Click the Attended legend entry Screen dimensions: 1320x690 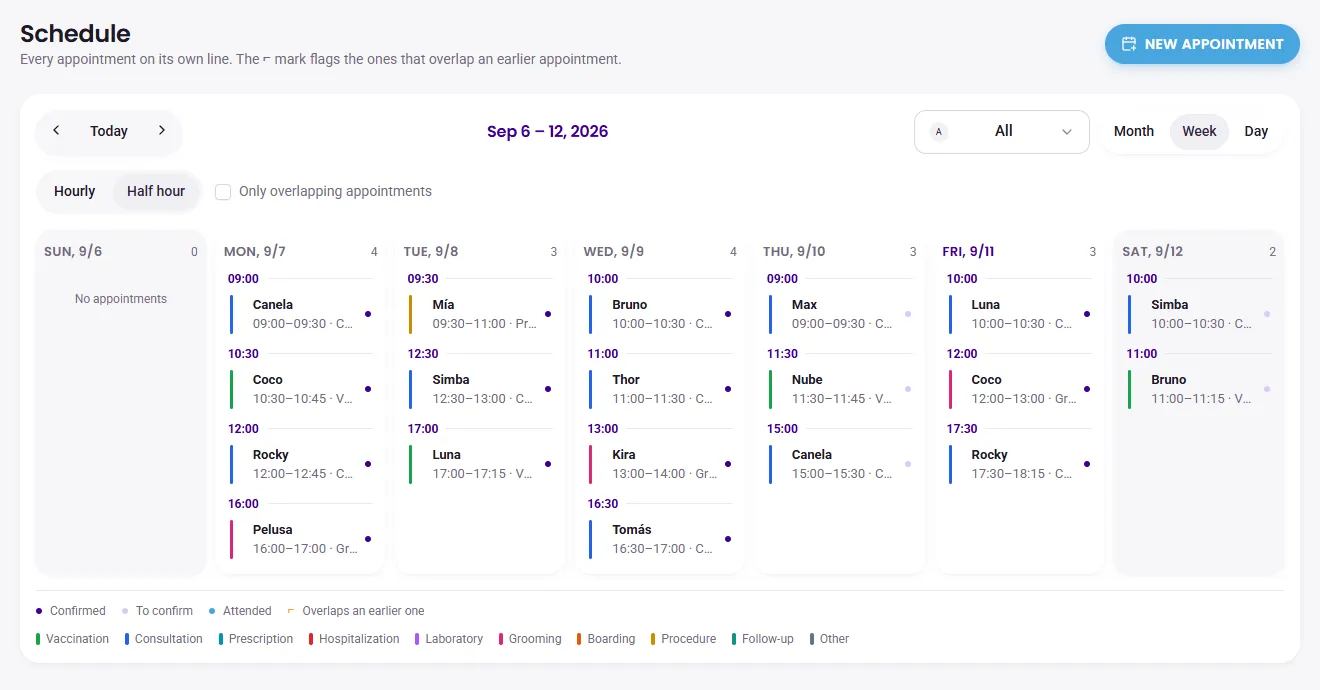240,611
